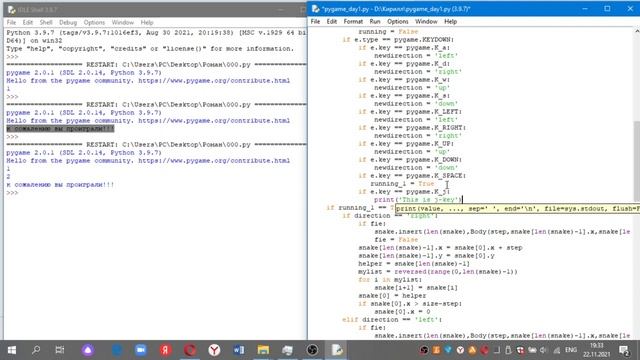Open Debug menu in IDLE Shell
The height and width of the screenshot is (360, 640).
[68, 22]
